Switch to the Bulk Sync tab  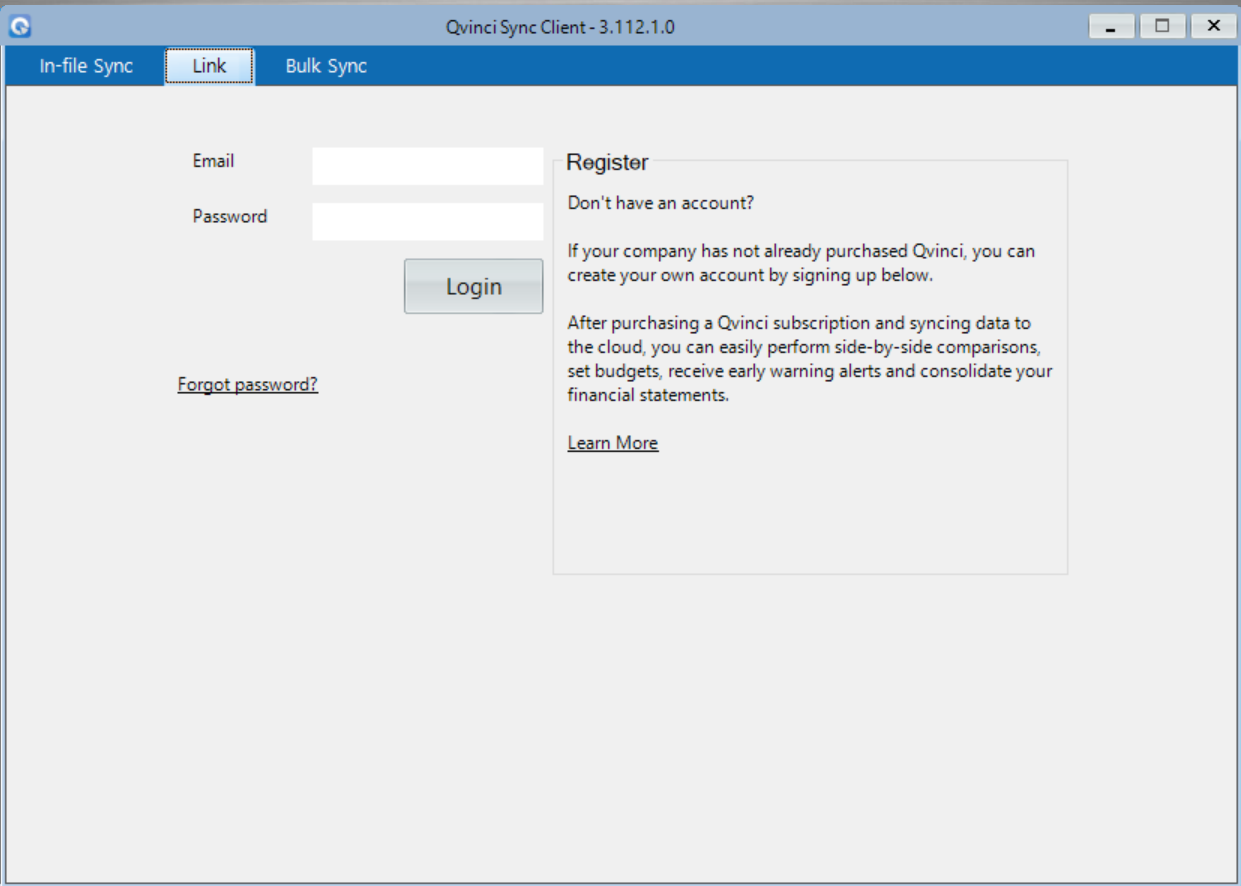326,66
